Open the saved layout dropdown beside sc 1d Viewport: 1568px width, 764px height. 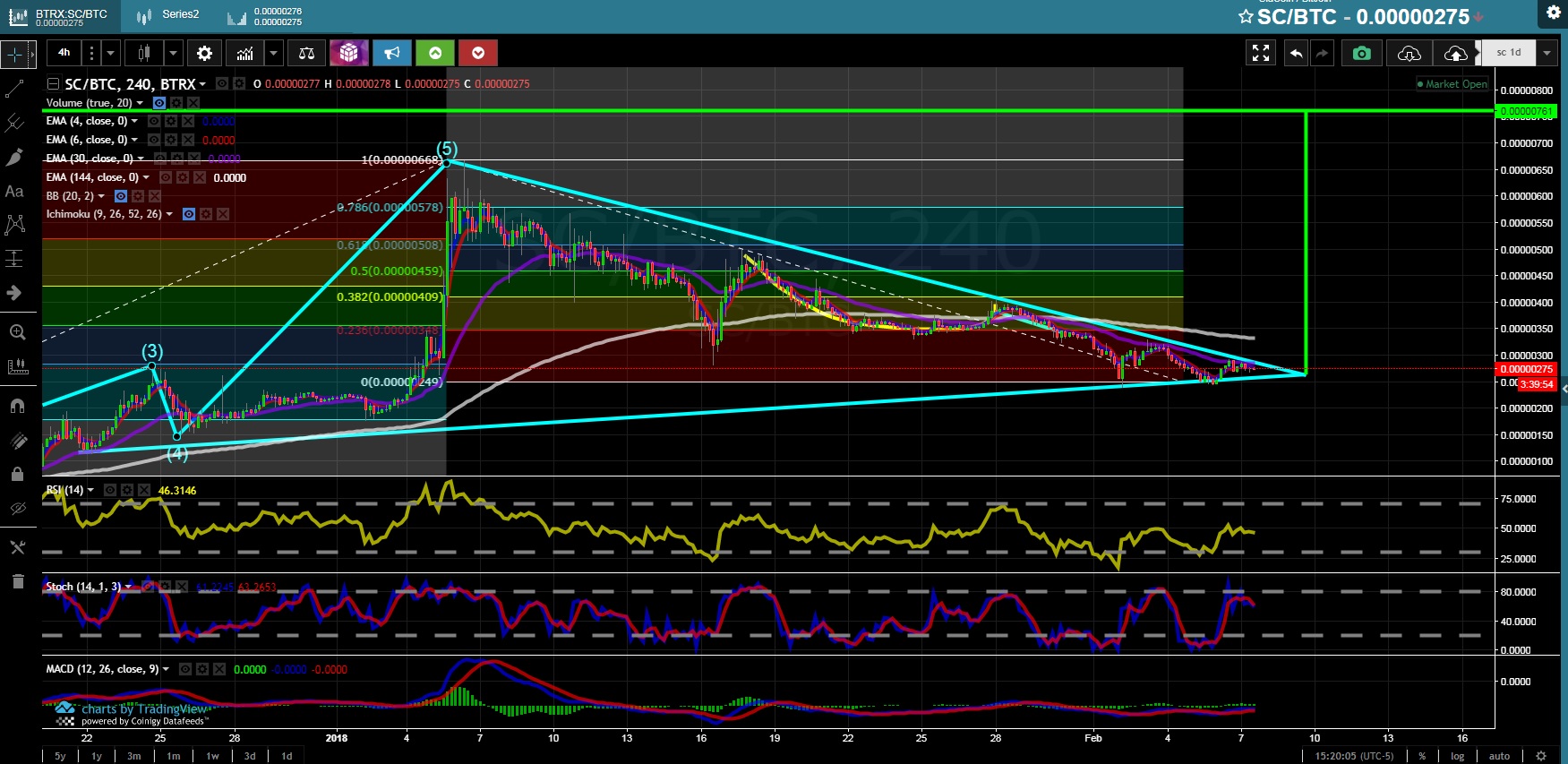[x=1547, y=53]
